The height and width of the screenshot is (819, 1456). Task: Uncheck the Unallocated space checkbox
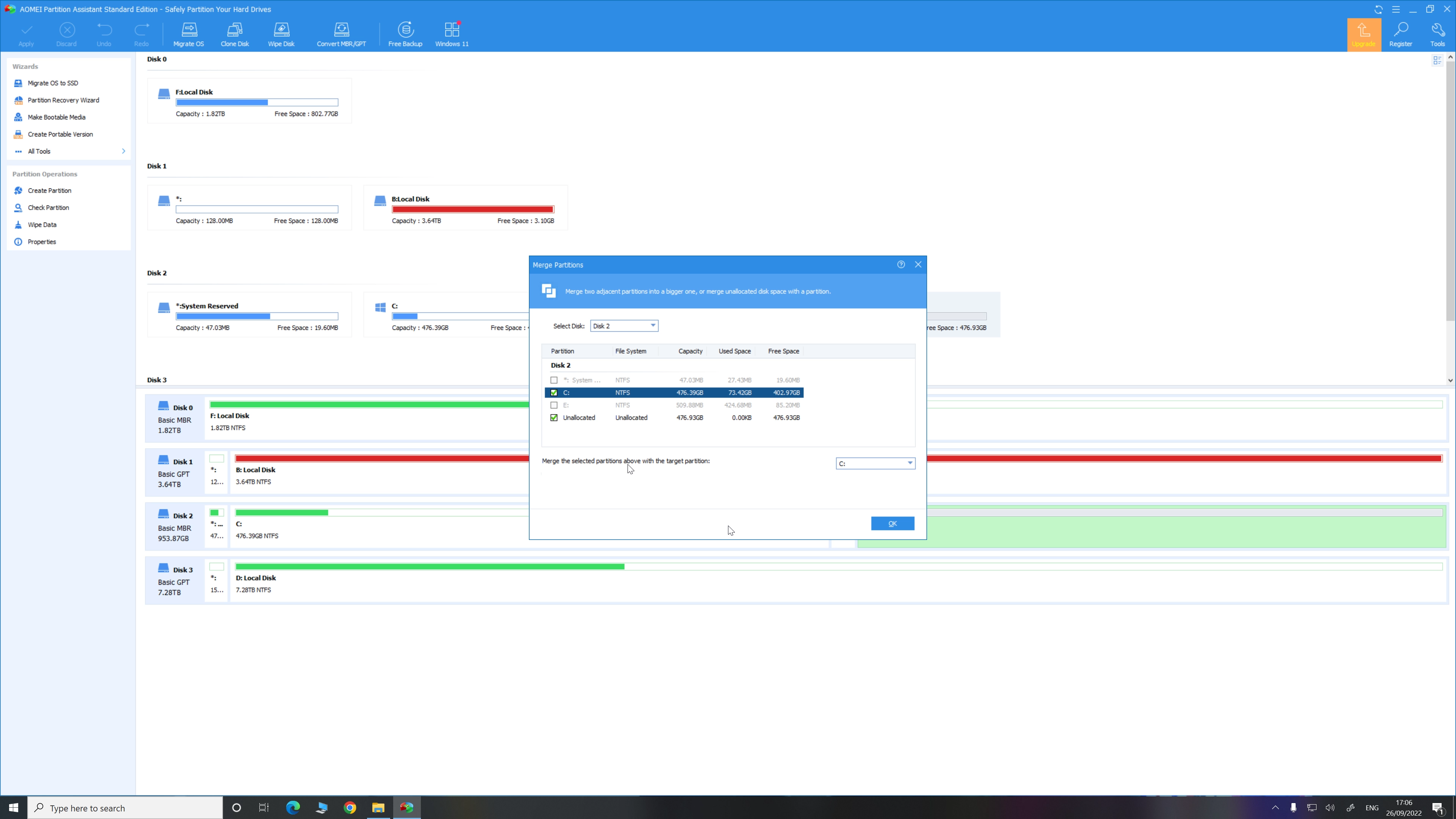point(554,418)
